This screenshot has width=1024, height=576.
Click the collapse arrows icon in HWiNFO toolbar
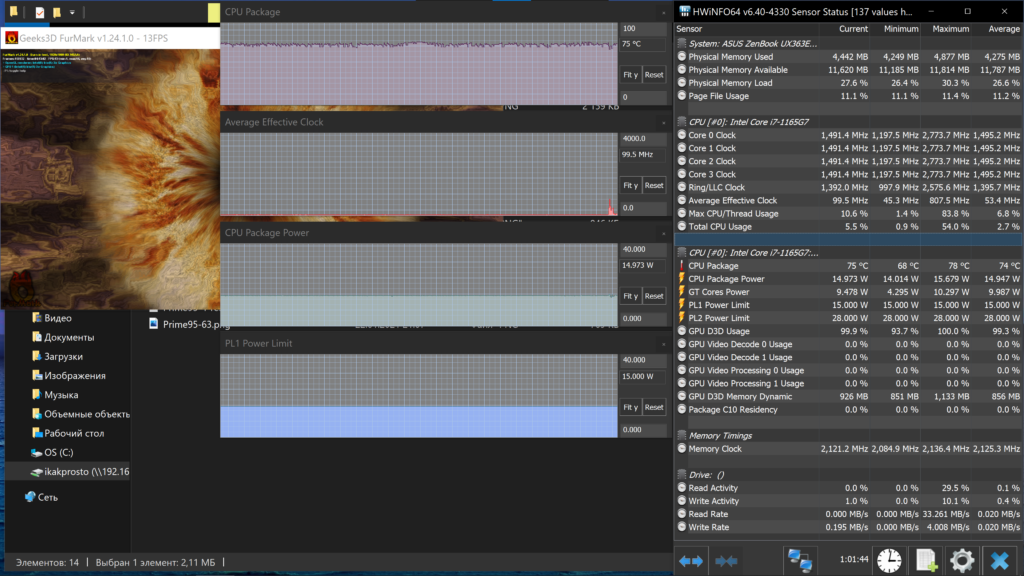[x=726, y=560]
